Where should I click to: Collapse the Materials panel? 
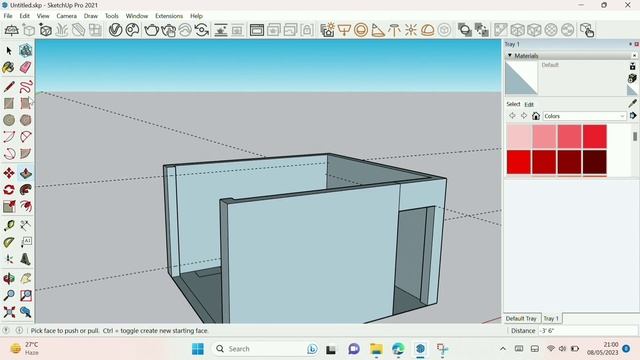510,55
